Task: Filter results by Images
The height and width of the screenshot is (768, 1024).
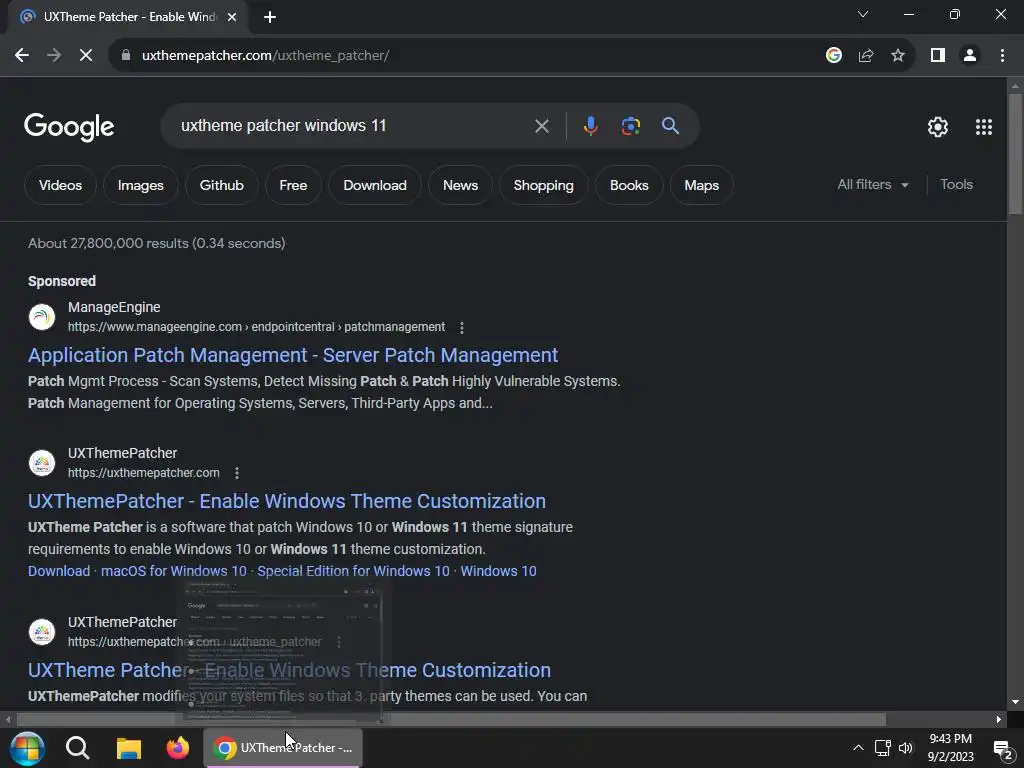Action: pyautogui.click(x=140, y=185)
